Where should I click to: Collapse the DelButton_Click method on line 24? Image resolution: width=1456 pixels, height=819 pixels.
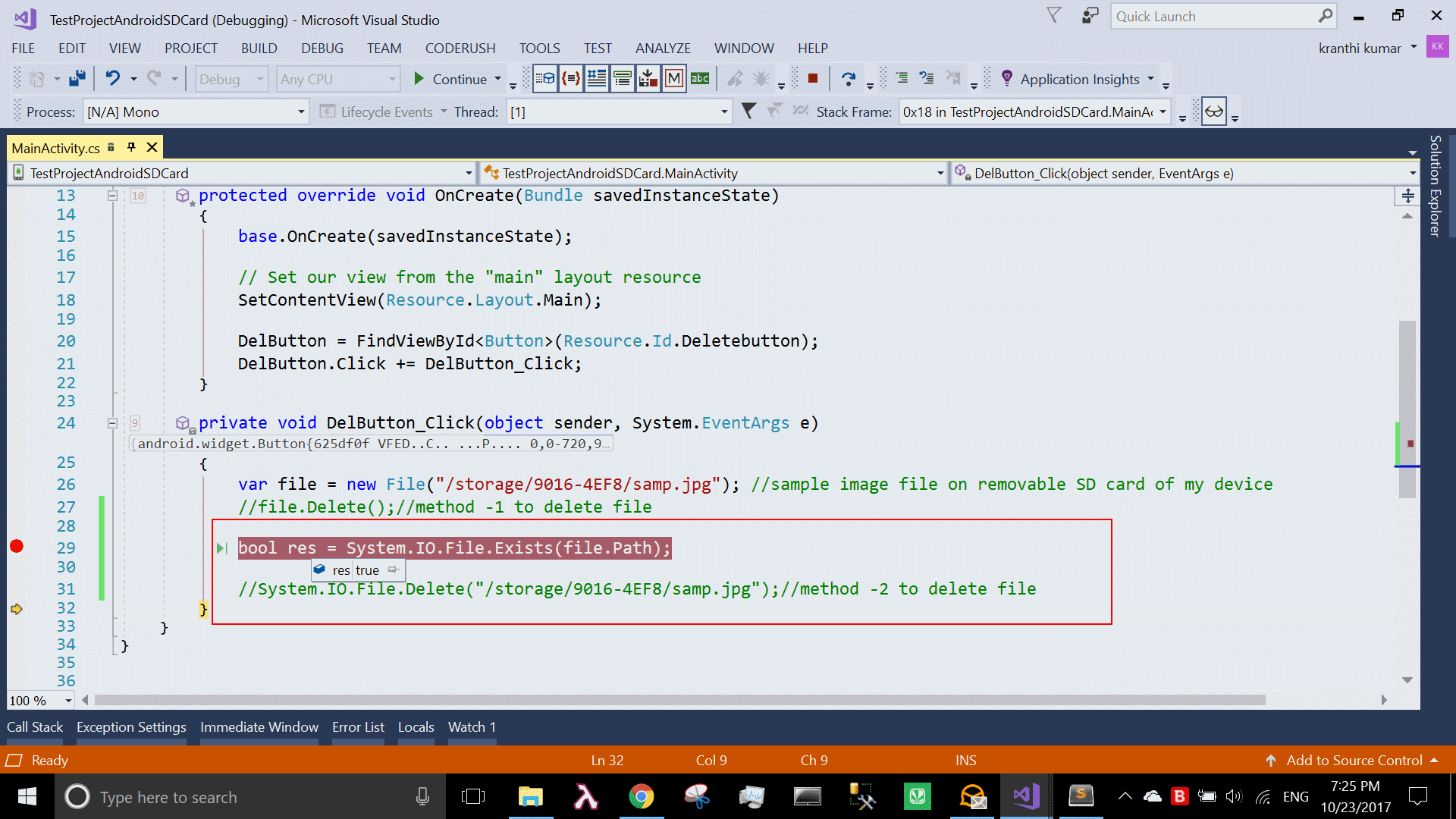click(112, 422)
